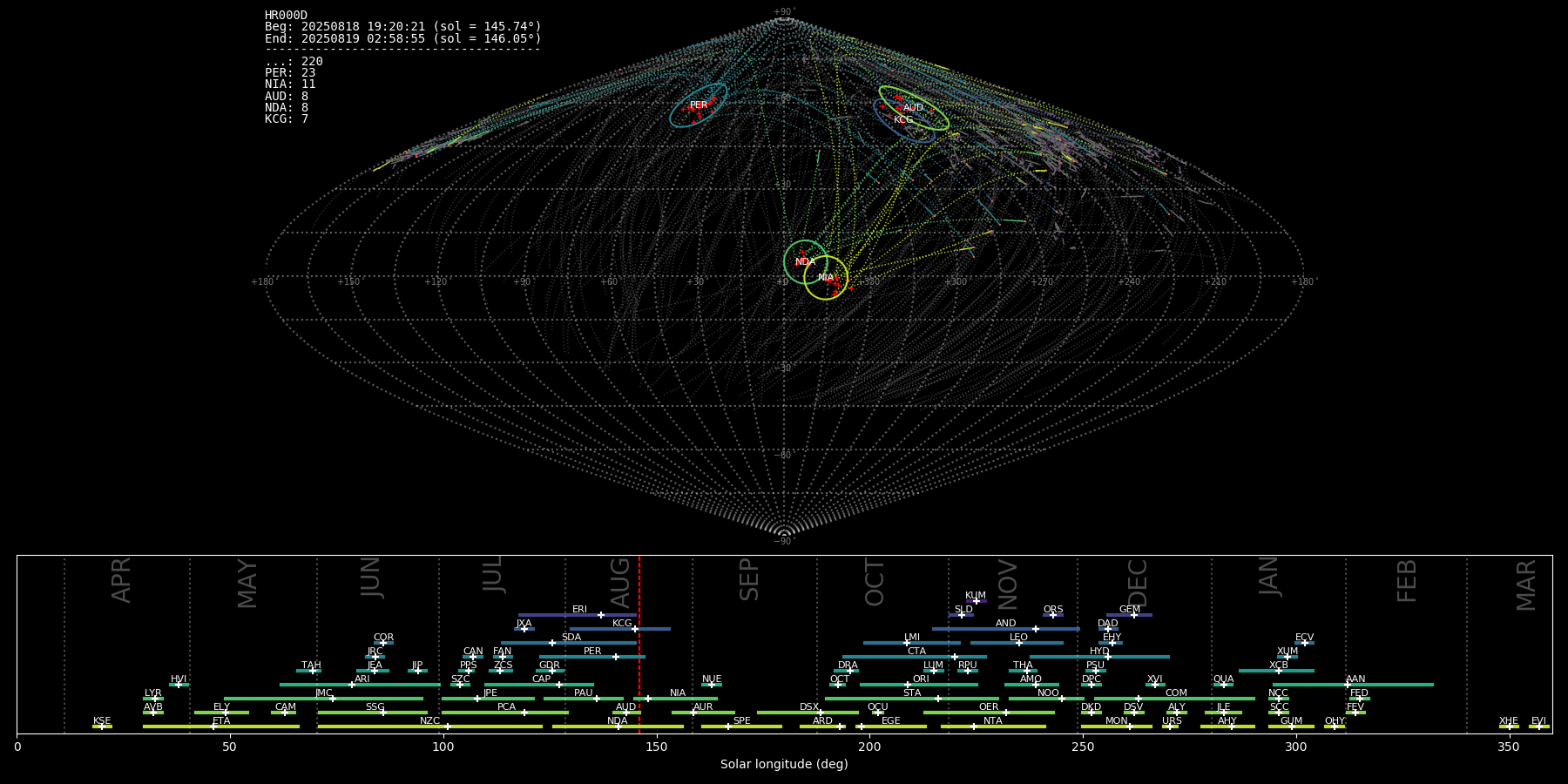Click the 150 tick on solar longitude axis
Viewport: 1568px width, 784px height.
coord(657,747)
